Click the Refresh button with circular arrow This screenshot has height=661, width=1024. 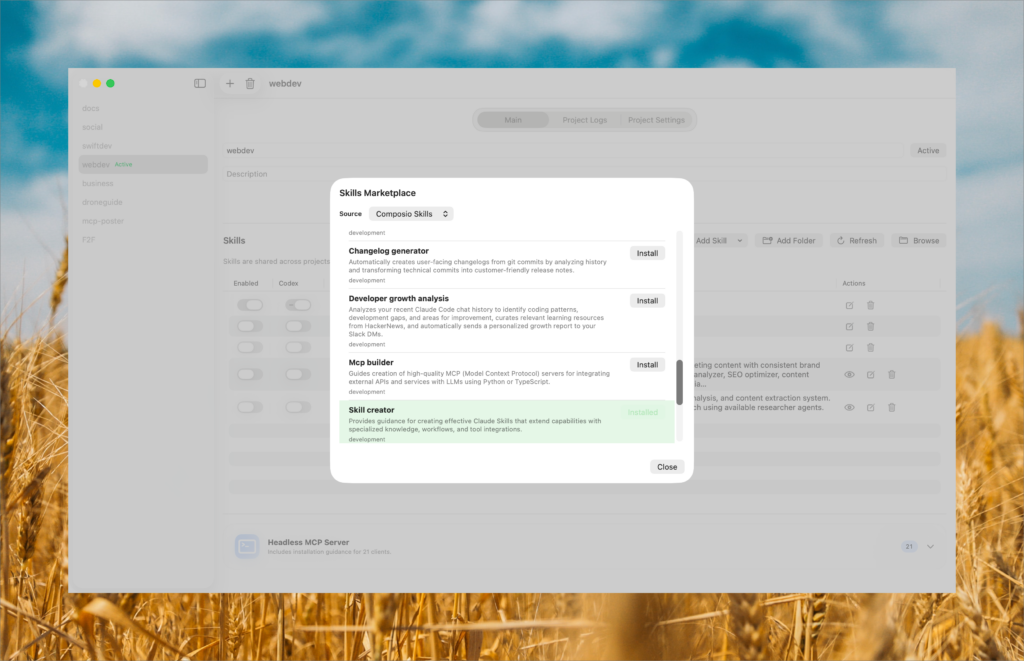pyautogui.click(x=856, y=241)
